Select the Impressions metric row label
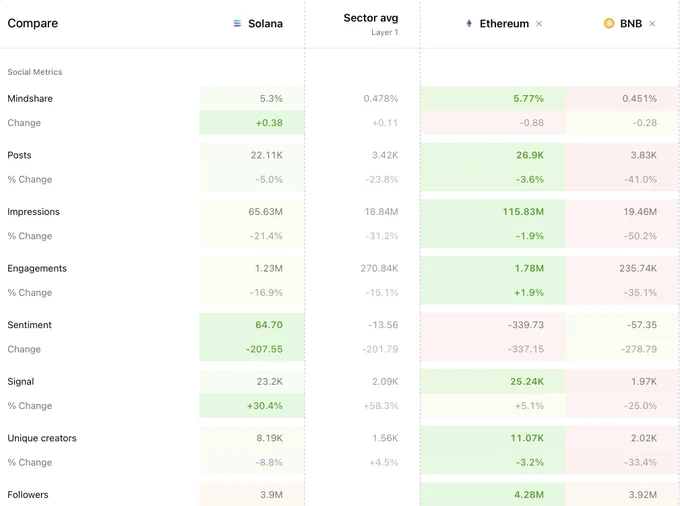This screenshot has width=680, height=506. point(33,212)
